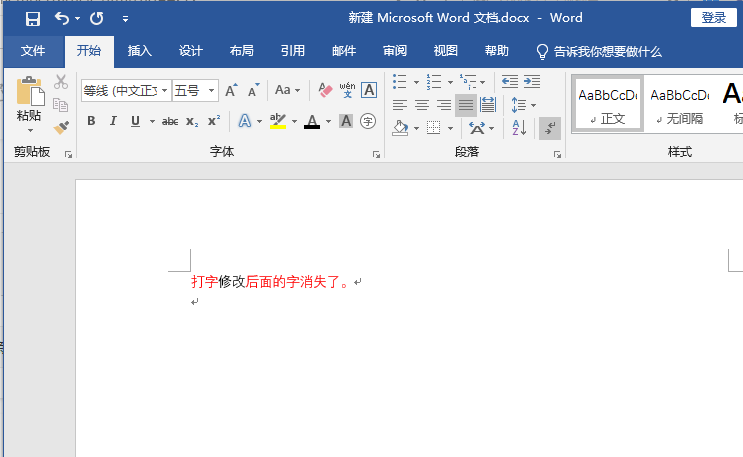Align text right
The height and width of the screenshot is (457, 743).
[x=444, y=105]
